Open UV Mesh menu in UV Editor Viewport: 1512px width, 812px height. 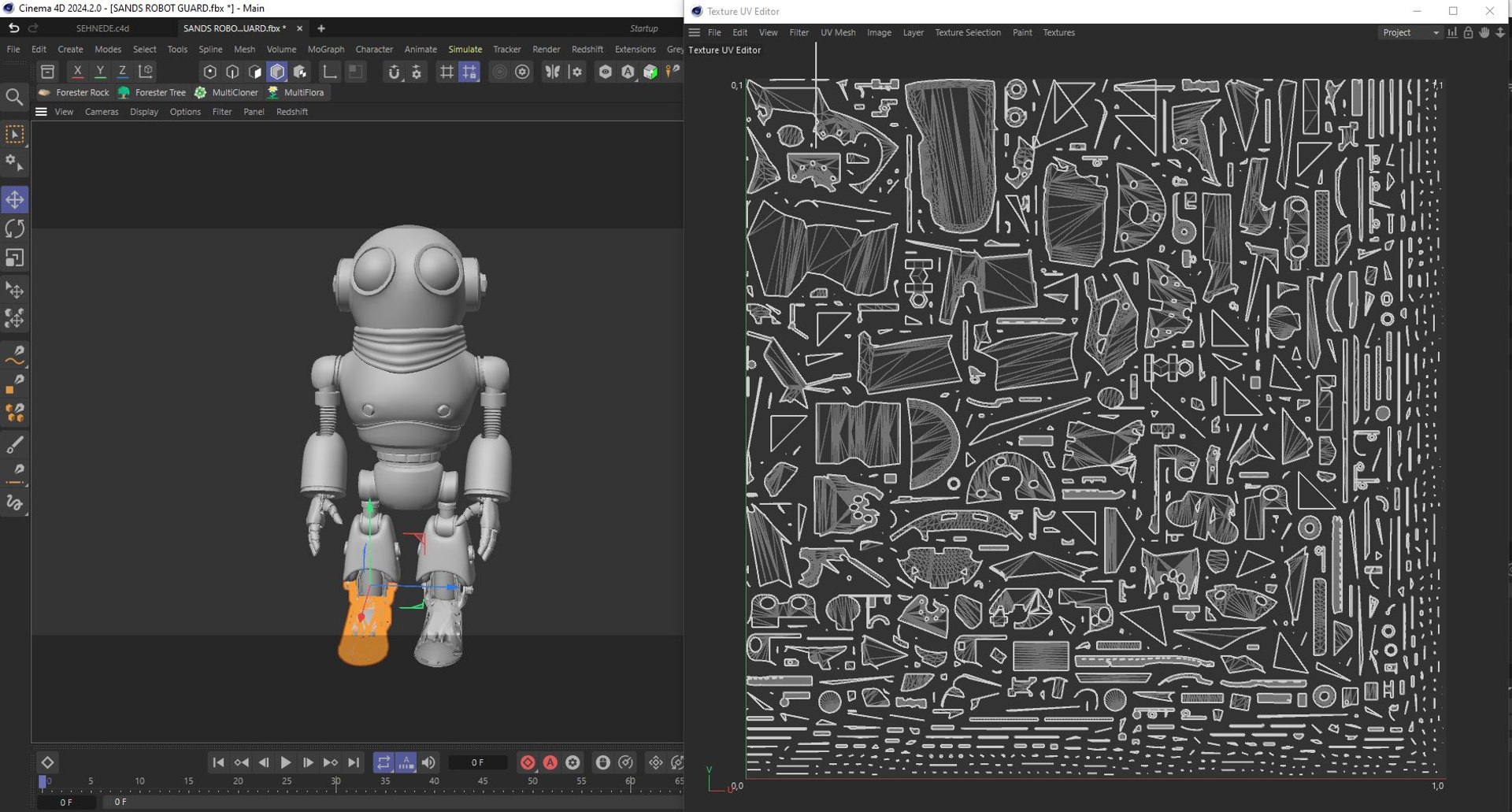click(838, 33)
